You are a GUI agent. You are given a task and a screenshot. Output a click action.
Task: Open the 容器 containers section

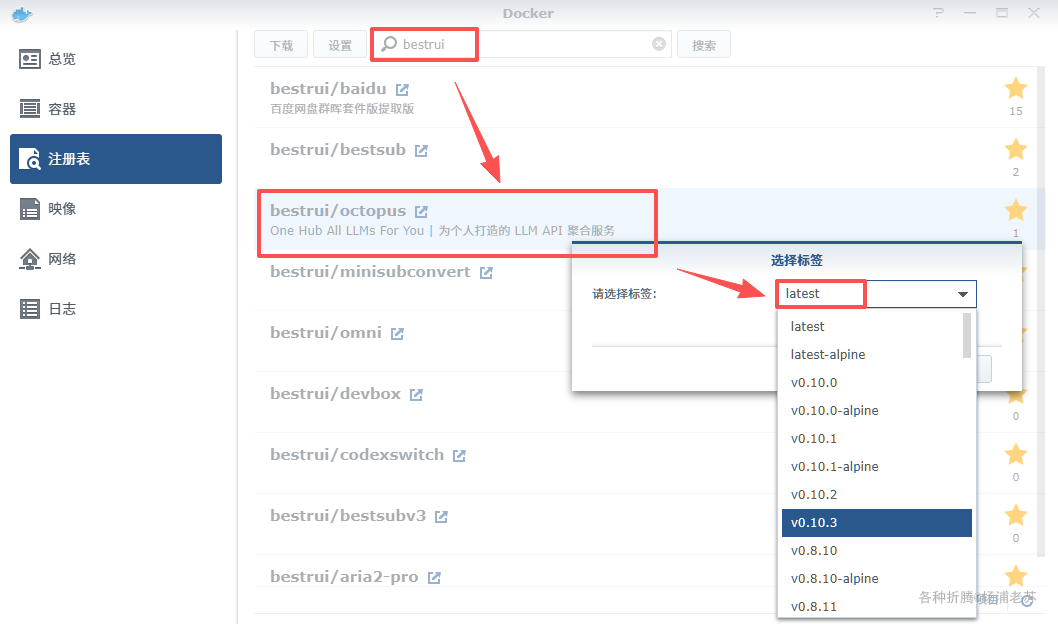[x=115, y=109]
